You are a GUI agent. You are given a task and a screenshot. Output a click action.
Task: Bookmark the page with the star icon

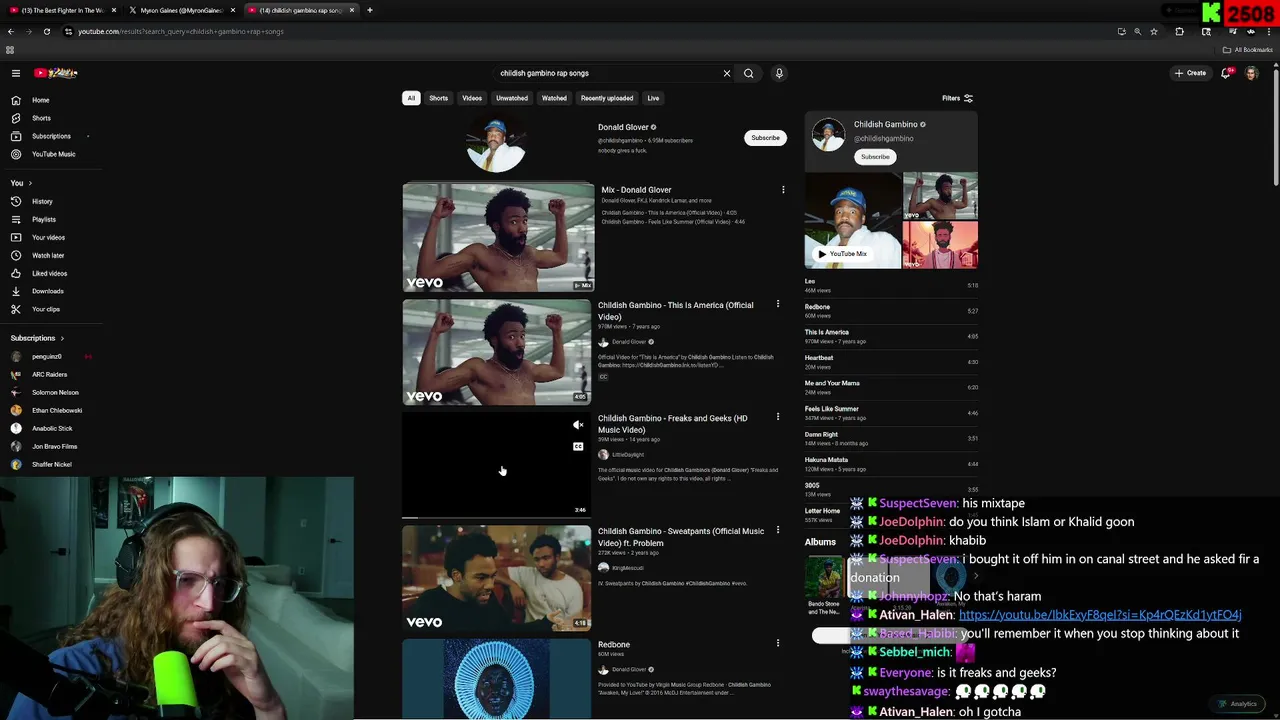click(x=1154, y=31)
